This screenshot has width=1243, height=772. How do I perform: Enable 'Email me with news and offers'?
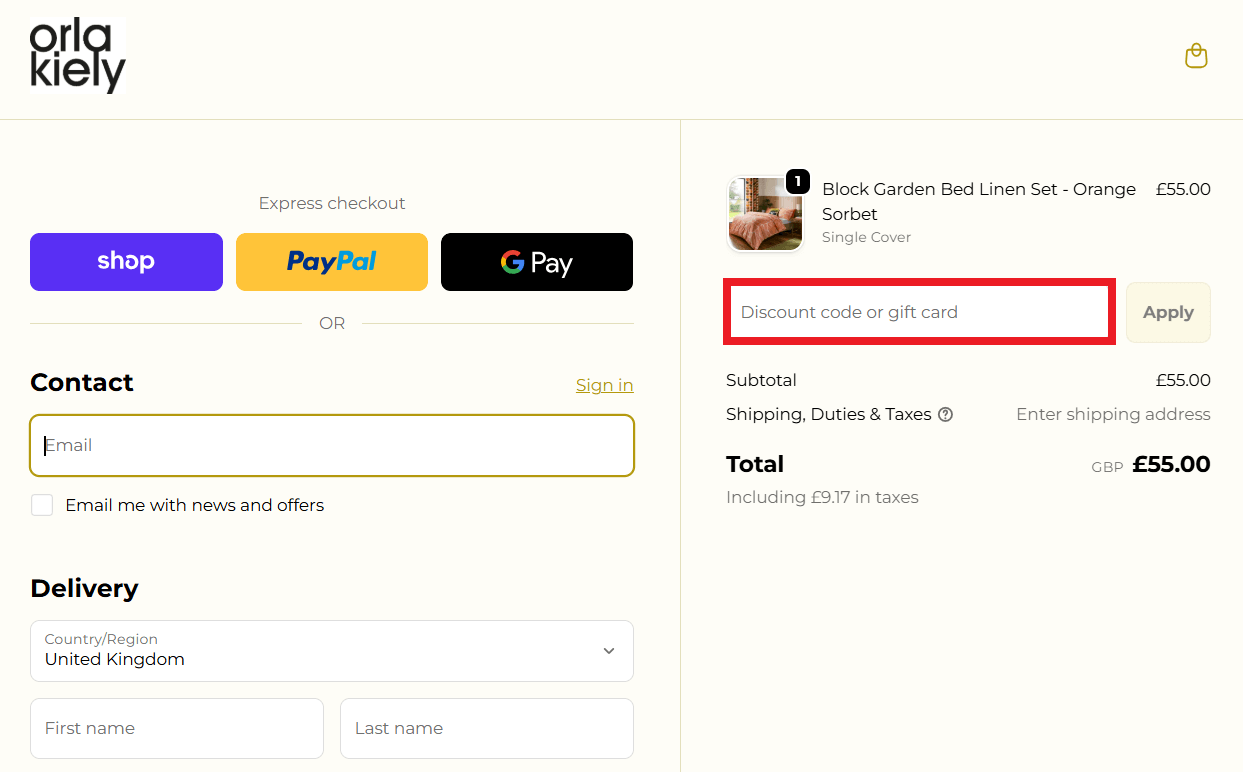tap(42, 505)
